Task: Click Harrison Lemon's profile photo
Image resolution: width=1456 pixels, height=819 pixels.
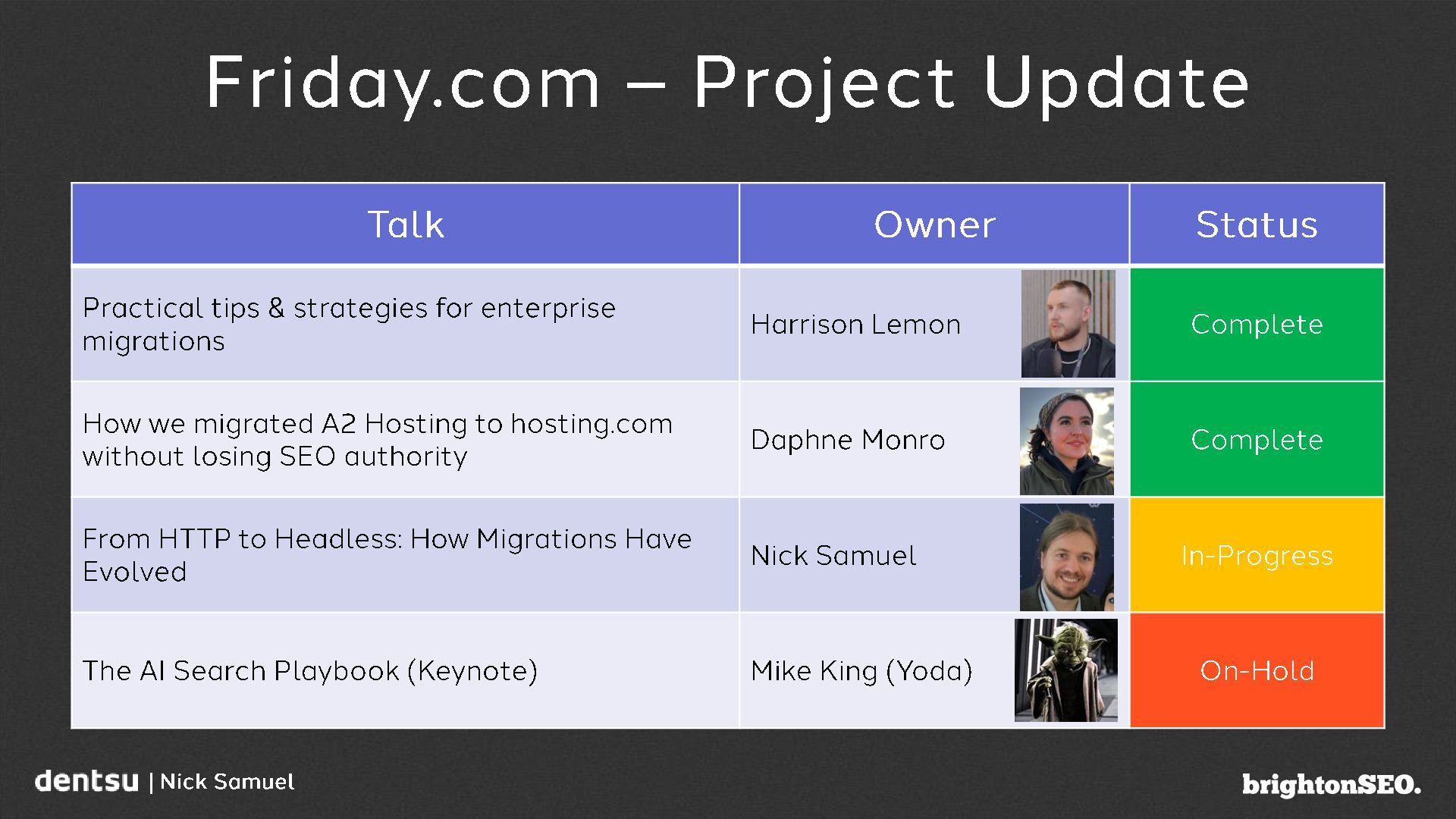Action: [x=1068, y=324]
